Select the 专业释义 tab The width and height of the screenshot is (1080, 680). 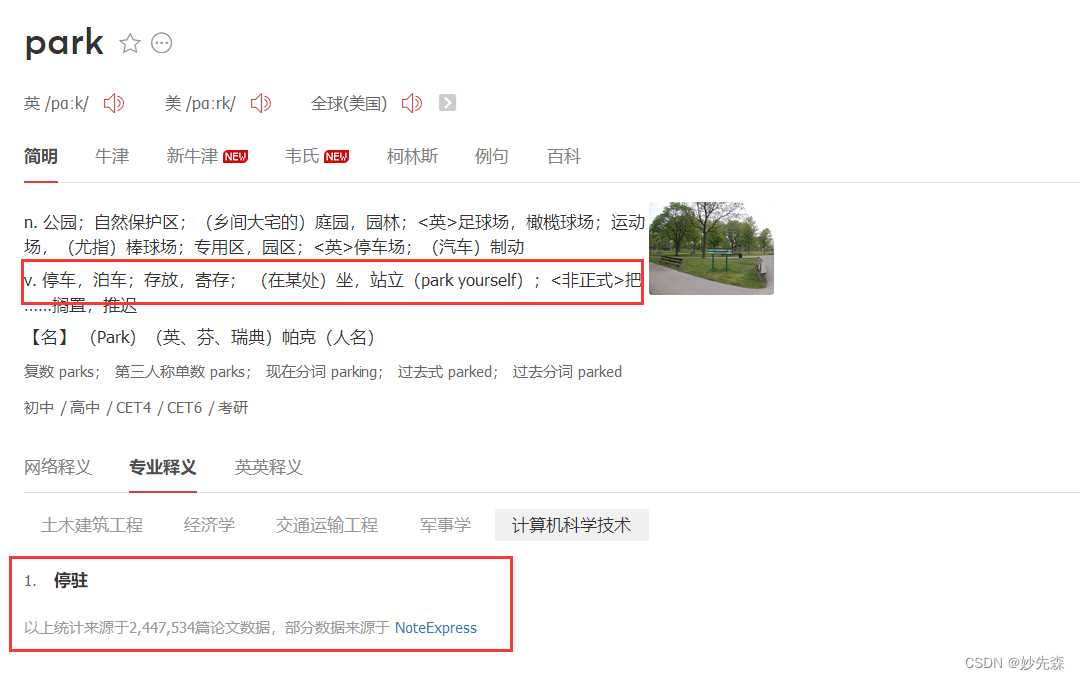[x=163, y=467]
